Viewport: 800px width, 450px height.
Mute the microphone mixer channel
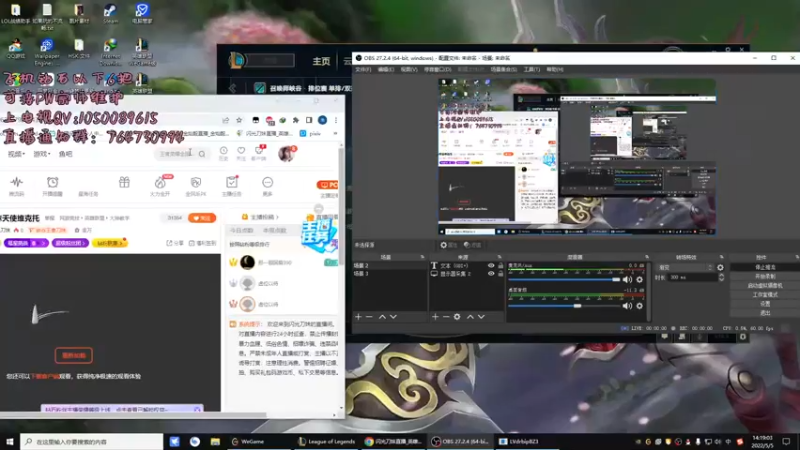tap(627, 280)
